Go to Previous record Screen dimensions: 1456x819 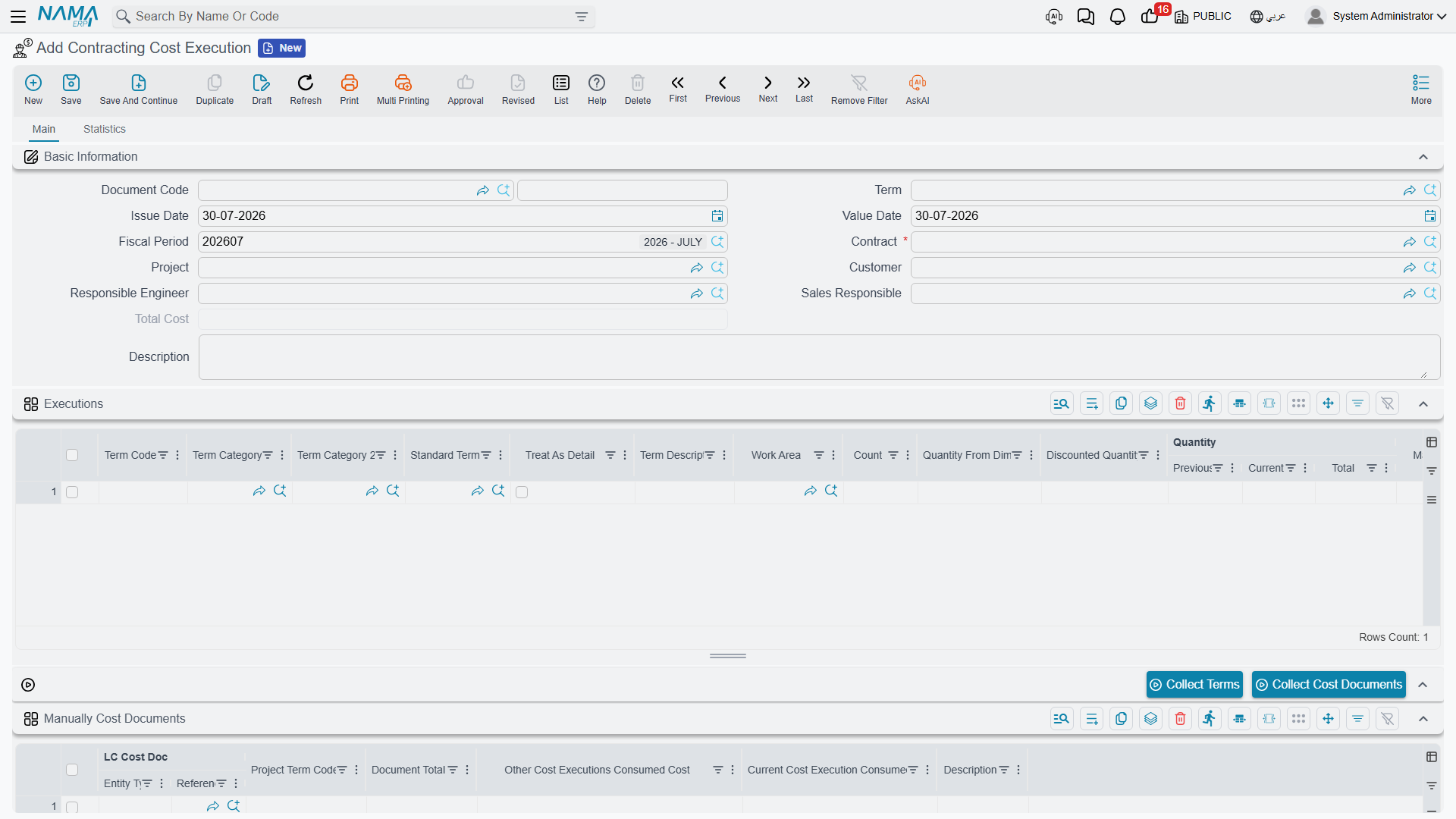pyautogui.click(x=723, y=89)
